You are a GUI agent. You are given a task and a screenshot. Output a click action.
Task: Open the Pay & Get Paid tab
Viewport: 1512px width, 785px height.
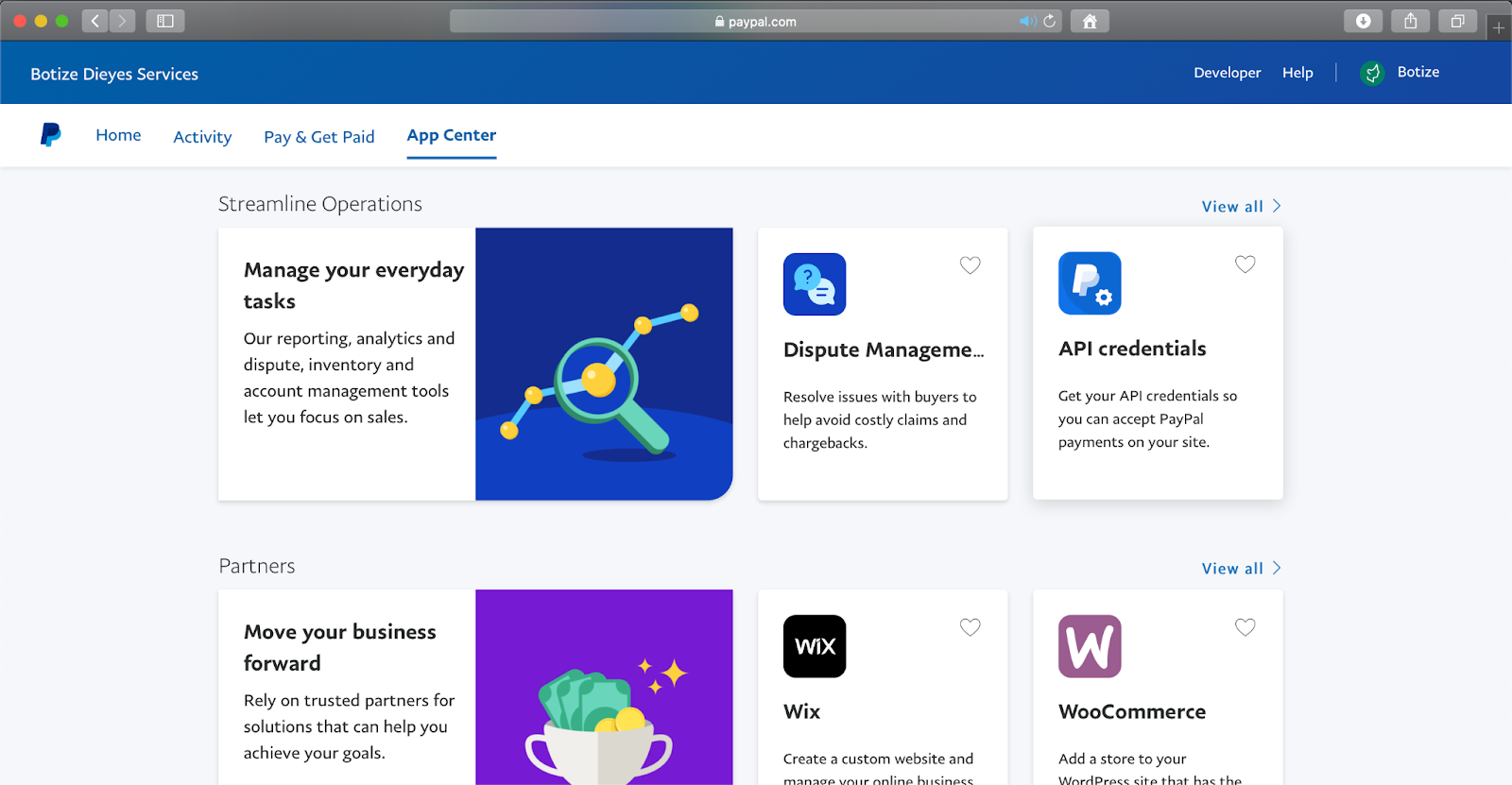(x=319, y=137)
